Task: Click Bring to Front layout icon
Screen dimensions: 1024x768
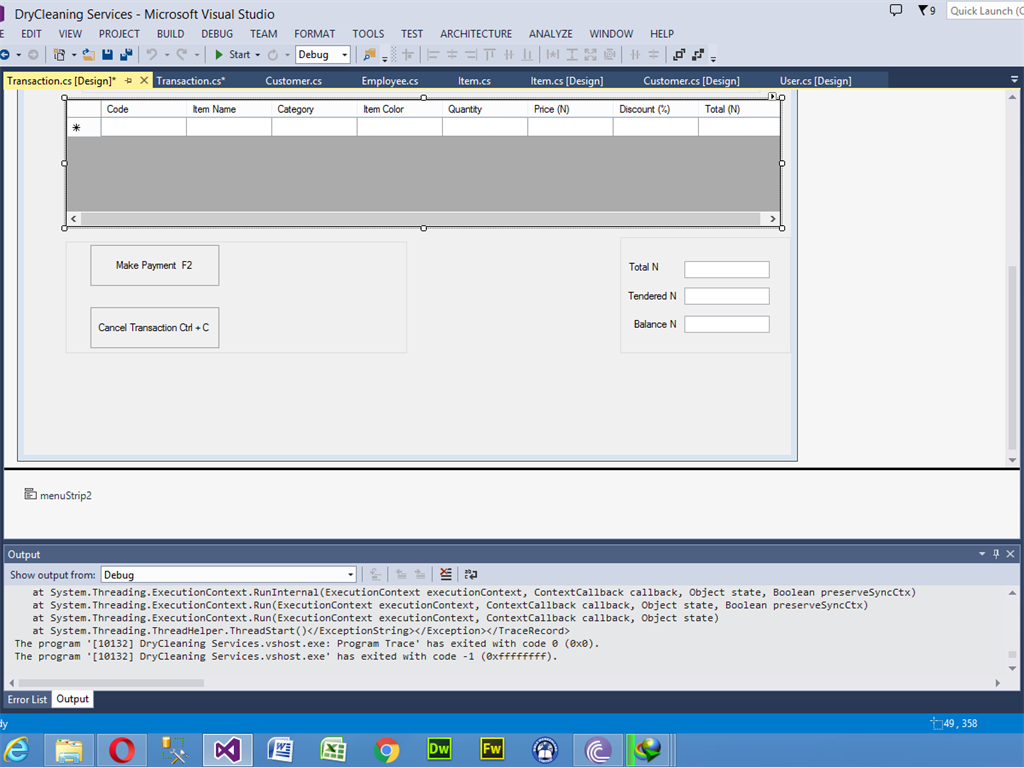Action: click(x=679, y=55)
